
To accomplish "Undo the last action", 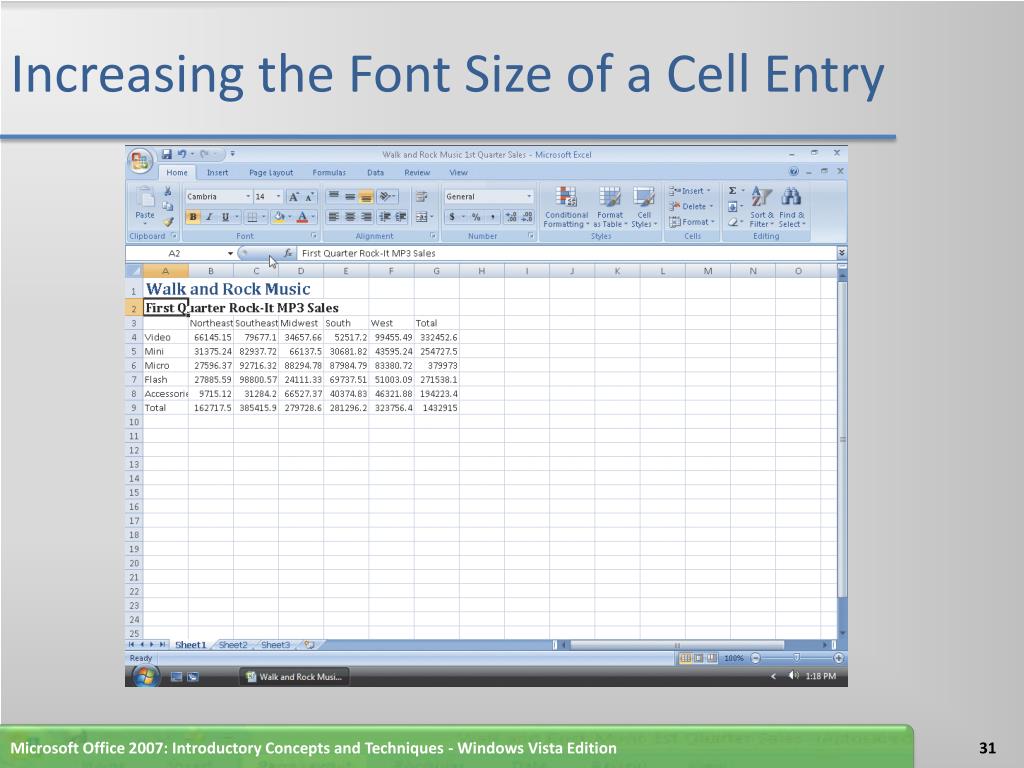I will coord(182,154).
